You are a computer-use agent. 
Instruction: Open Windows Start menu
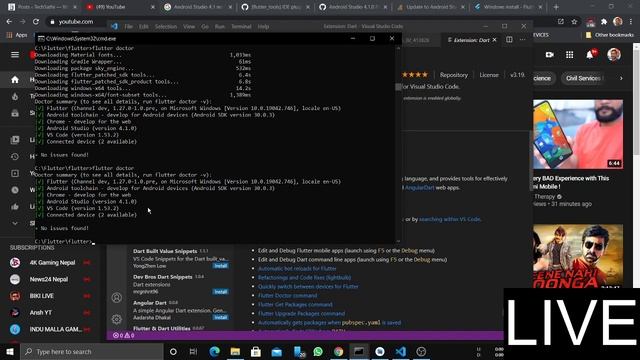pos(10,351)
